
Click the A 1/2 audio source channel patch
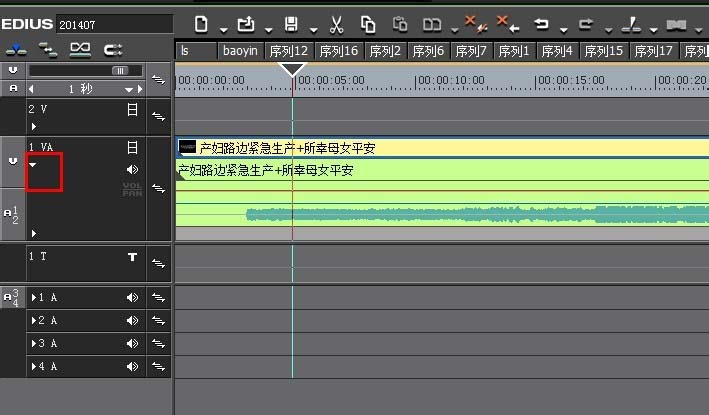point(12,215)
